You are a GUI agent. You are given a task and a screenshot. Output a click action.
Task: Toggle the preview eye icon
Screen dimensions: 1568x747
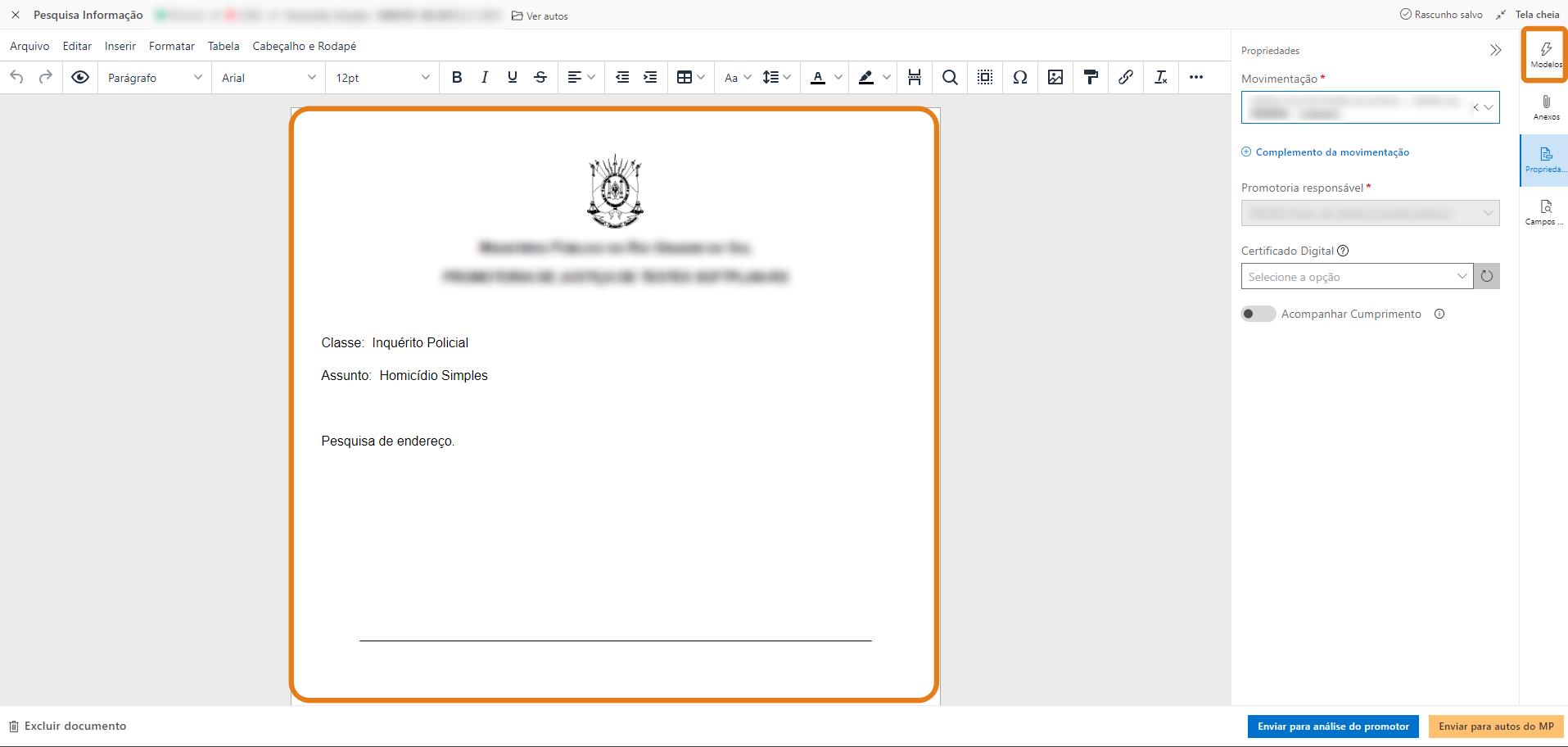80,77
